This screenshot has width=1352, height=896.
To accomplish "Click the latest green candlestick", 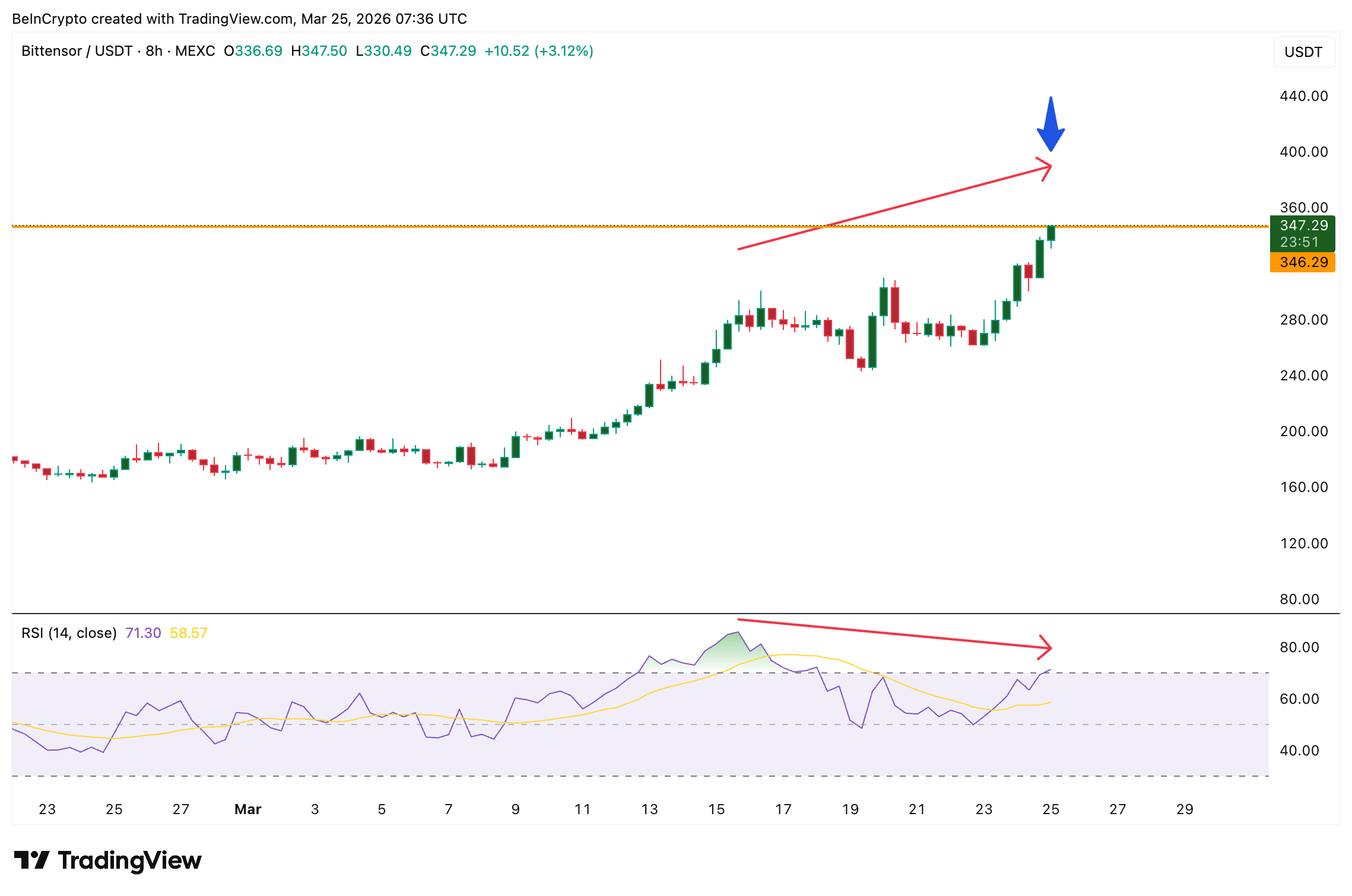I will (x=1051, y=233).
